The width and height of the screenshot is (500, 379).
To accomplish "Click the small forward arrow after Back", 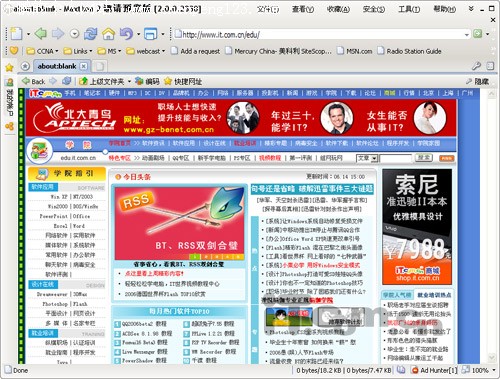I will click(53, 81).
